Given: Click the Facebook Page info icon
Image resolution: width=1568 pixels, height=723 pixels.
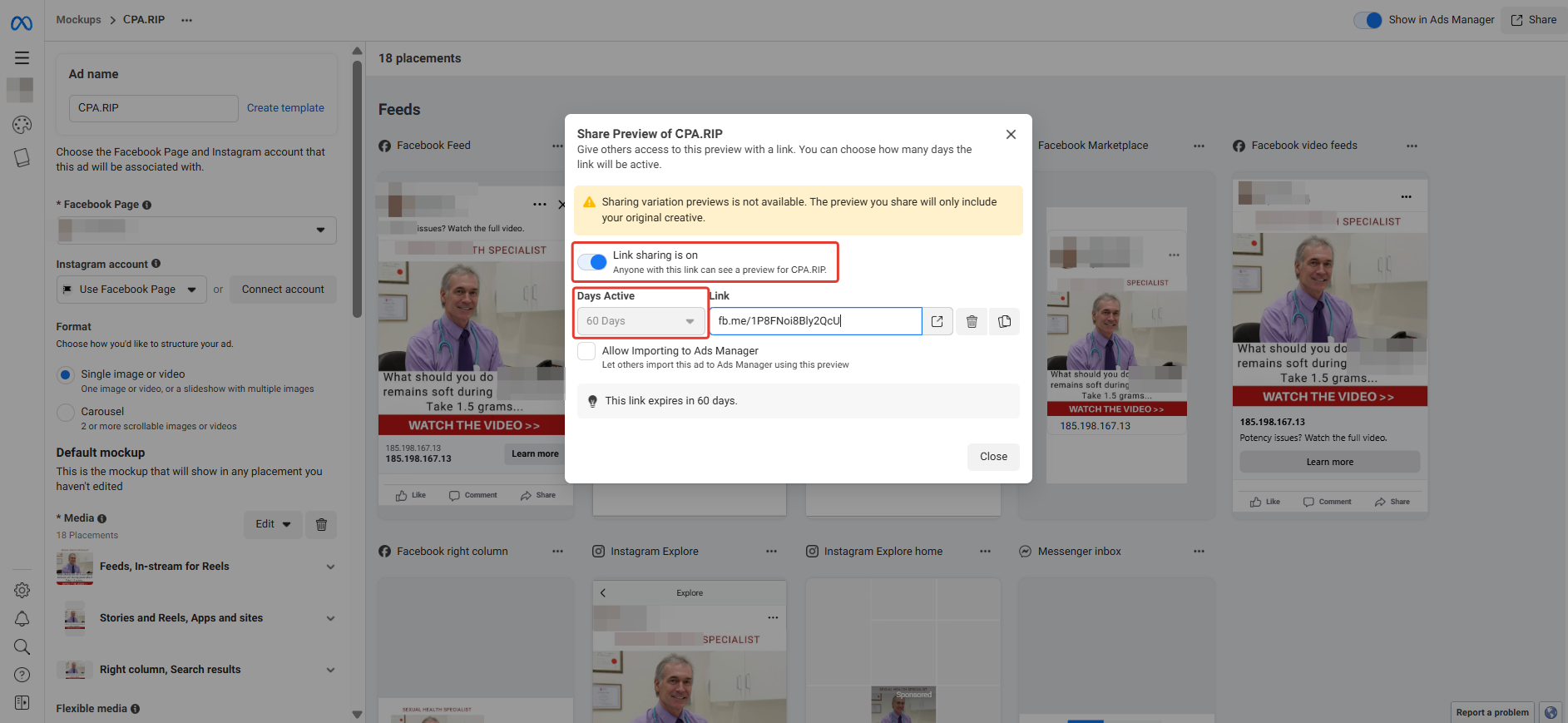Looking at the screenshot, I should (147, 205).
